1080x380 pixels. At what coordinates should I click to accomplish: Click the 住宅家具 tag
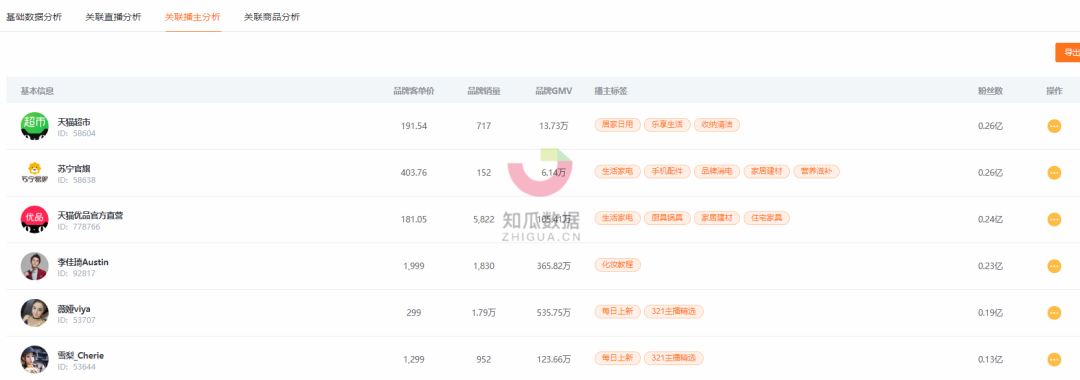click(767, 218)
